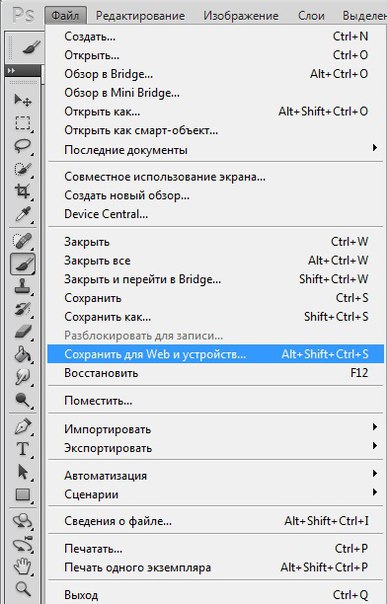This screenshot has height=604, width=387.
Task: Choose the Type tool
Action: (23, 449)
